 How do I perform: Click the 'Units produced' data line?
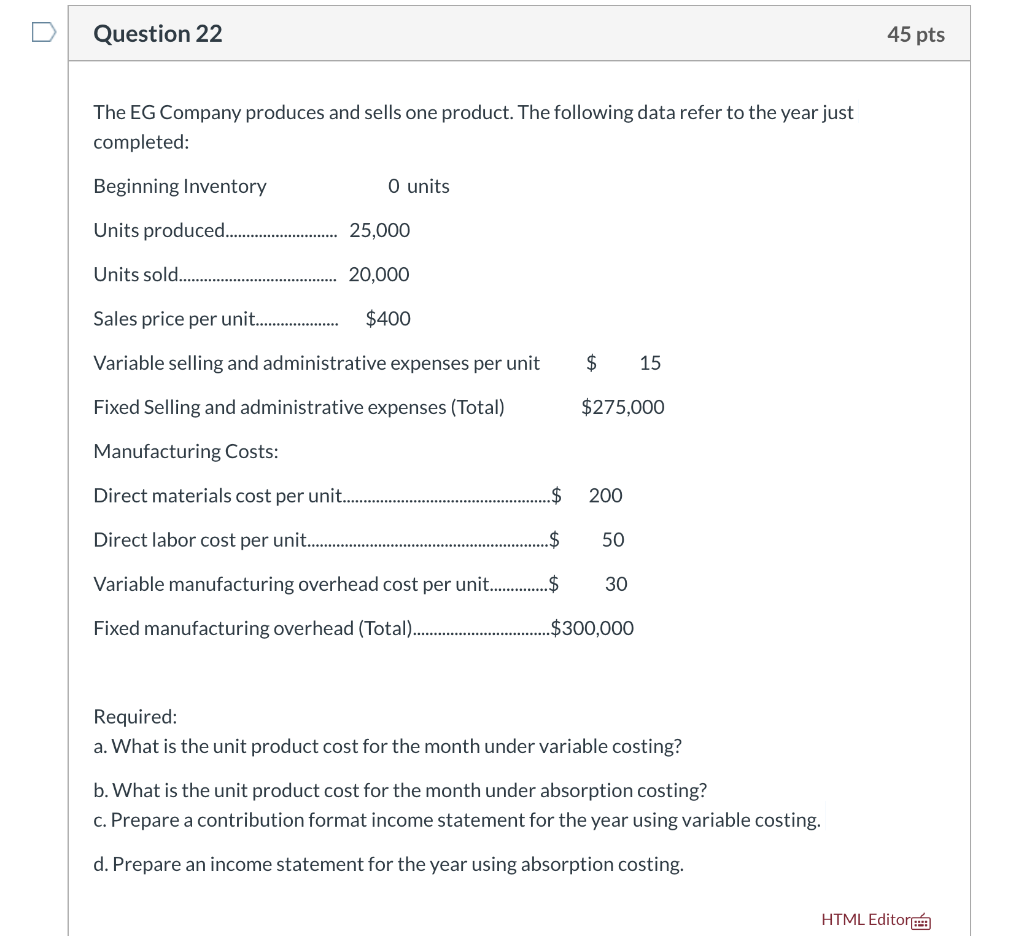(x=250, y=230)
